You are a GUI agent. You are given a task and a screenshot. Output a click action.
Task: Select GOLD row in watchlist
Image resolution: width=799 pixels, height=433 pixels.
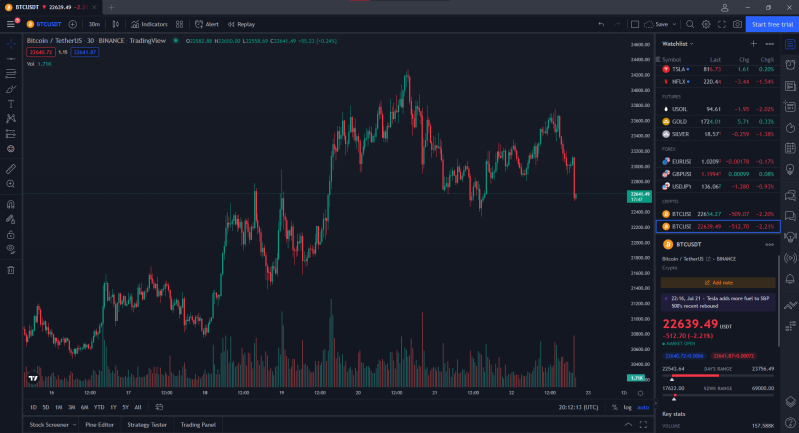click(x=718, y=121)
